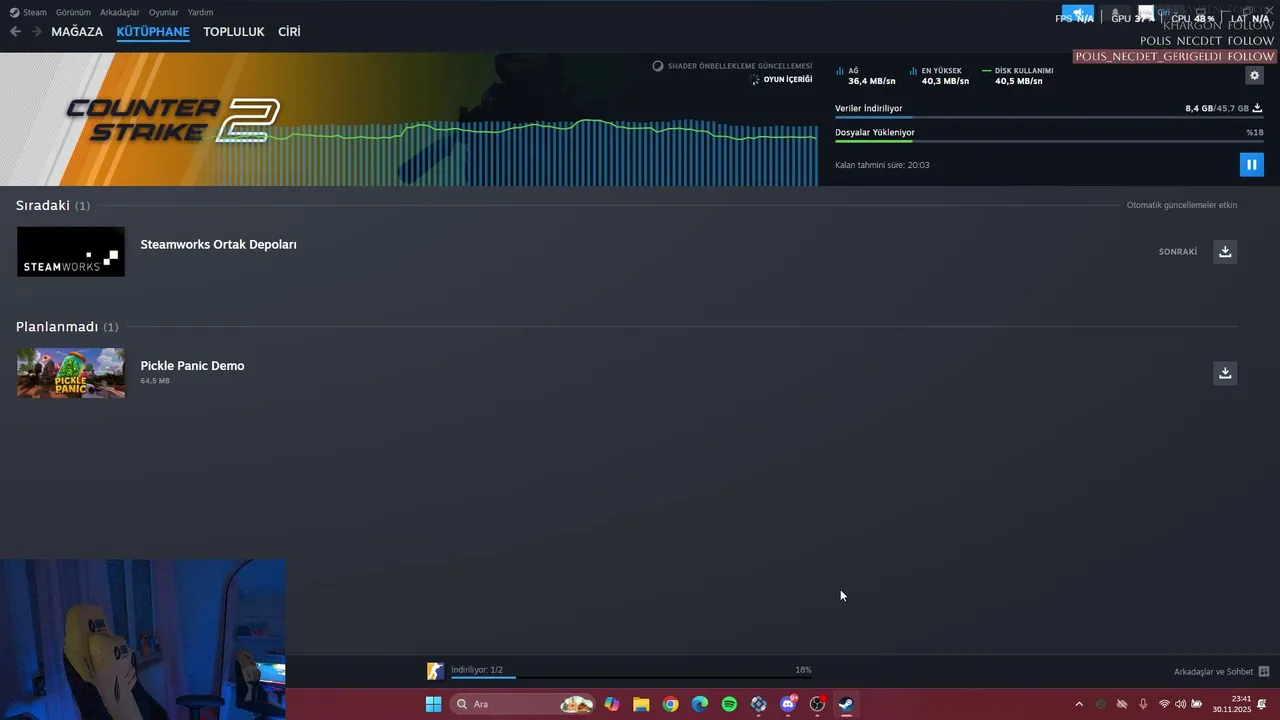Open OBS Studio from the taskbar
Screen dimensions: 1280x720
[x=817, y=704]
